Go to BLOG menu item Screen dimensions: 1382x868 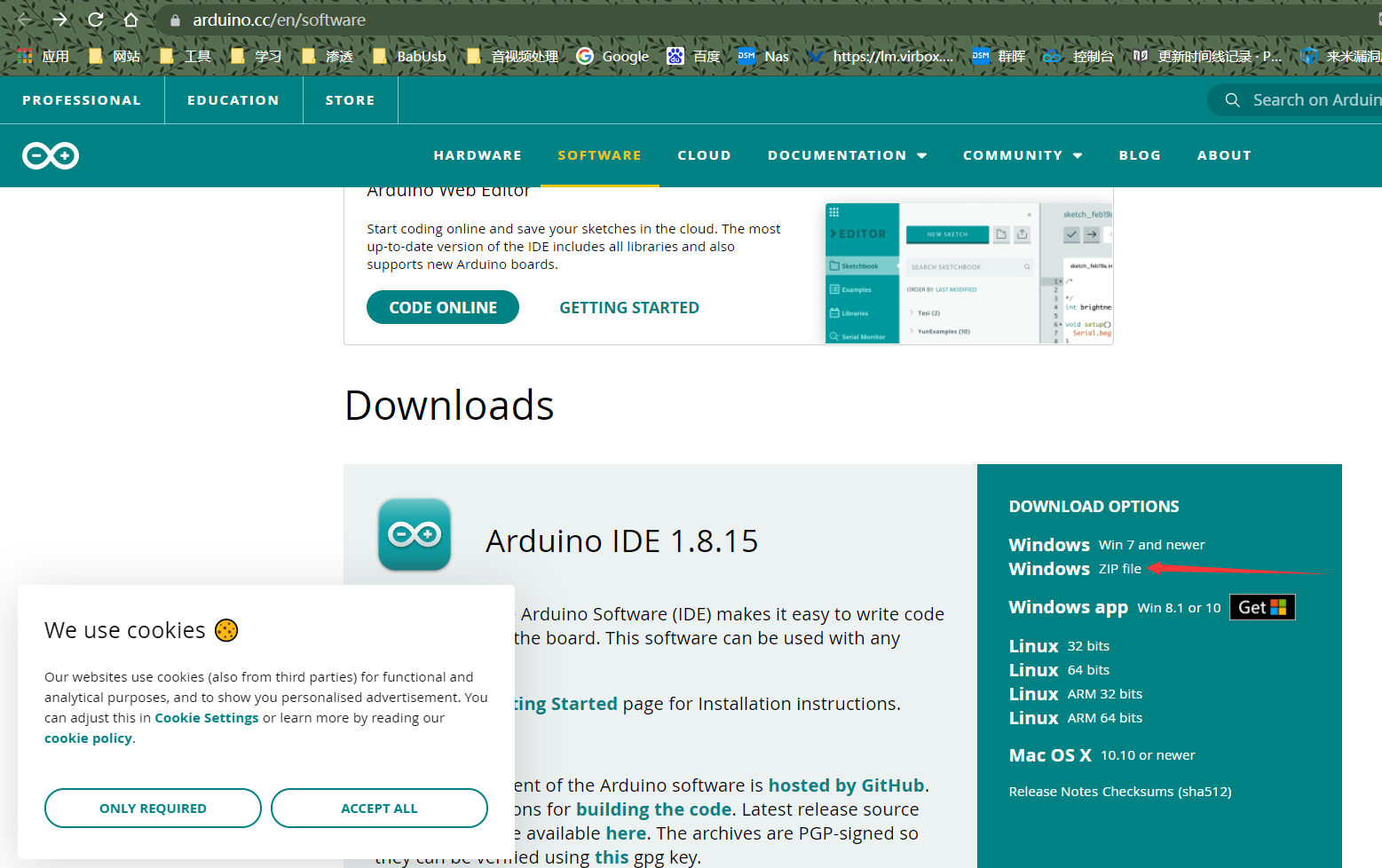pos(1140,155)
